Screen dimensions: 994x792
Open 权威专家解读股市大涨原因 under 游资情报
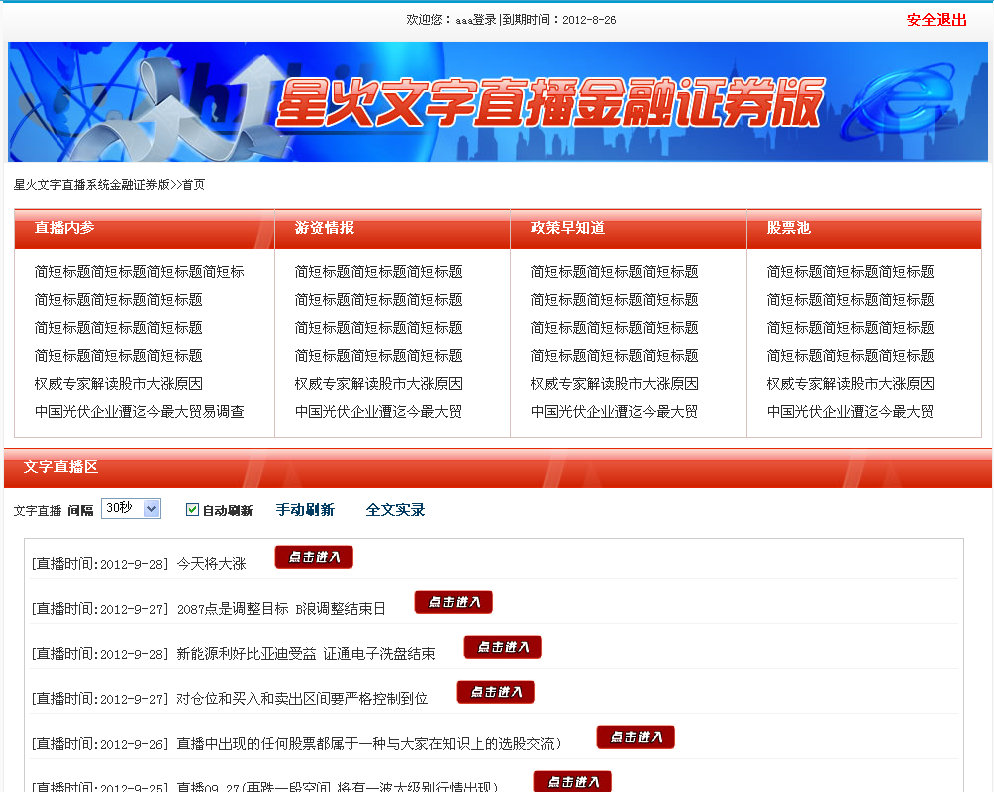pos(378,384)
